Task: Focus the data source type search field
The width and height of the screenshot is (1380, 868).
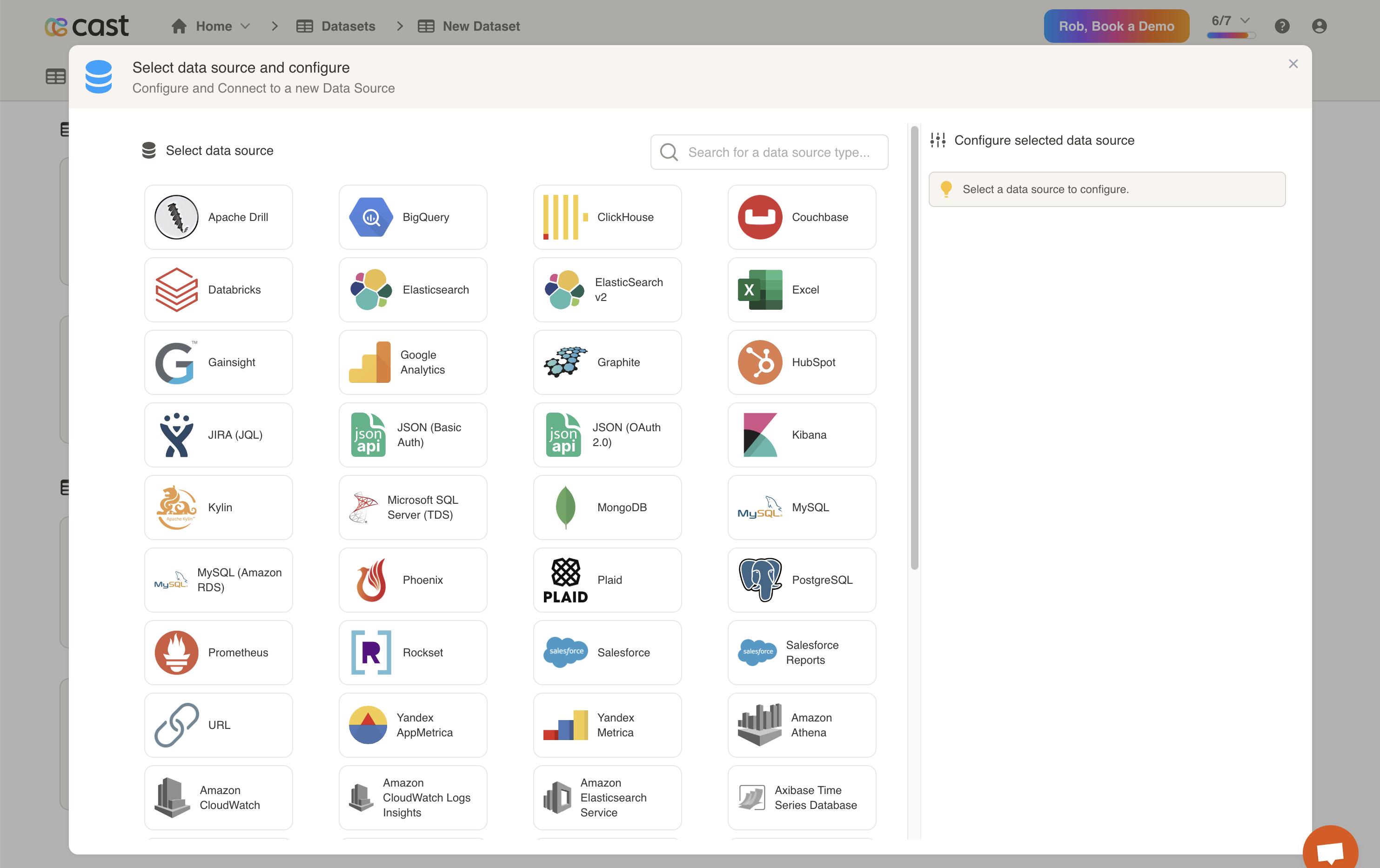Action: point(769,152)
